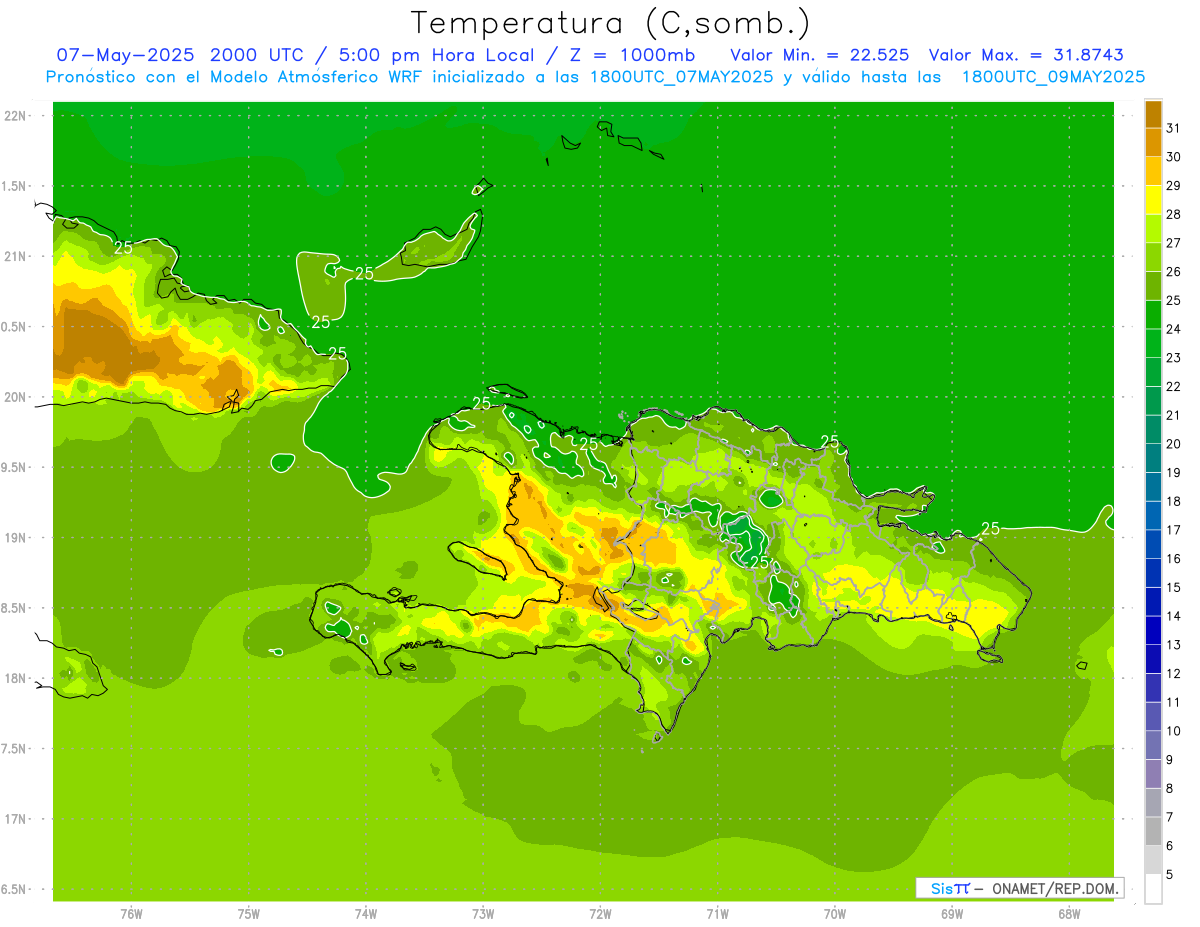
Task: Click the '69W' longitude axis label
Action: tap(952, 914)
